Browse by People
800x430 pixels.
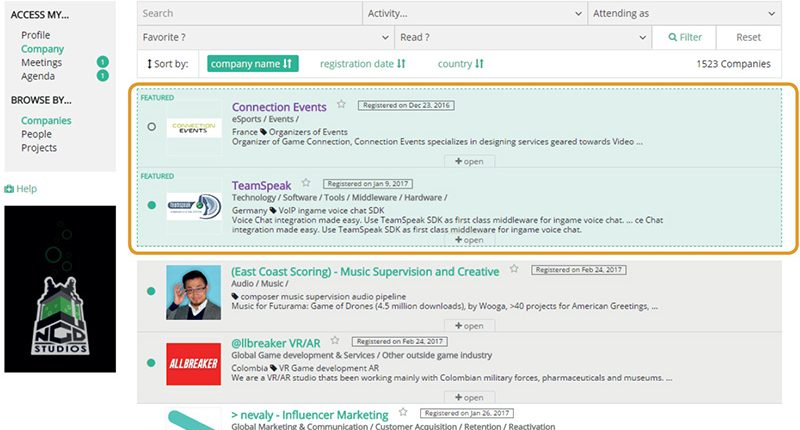coord(36,134)
